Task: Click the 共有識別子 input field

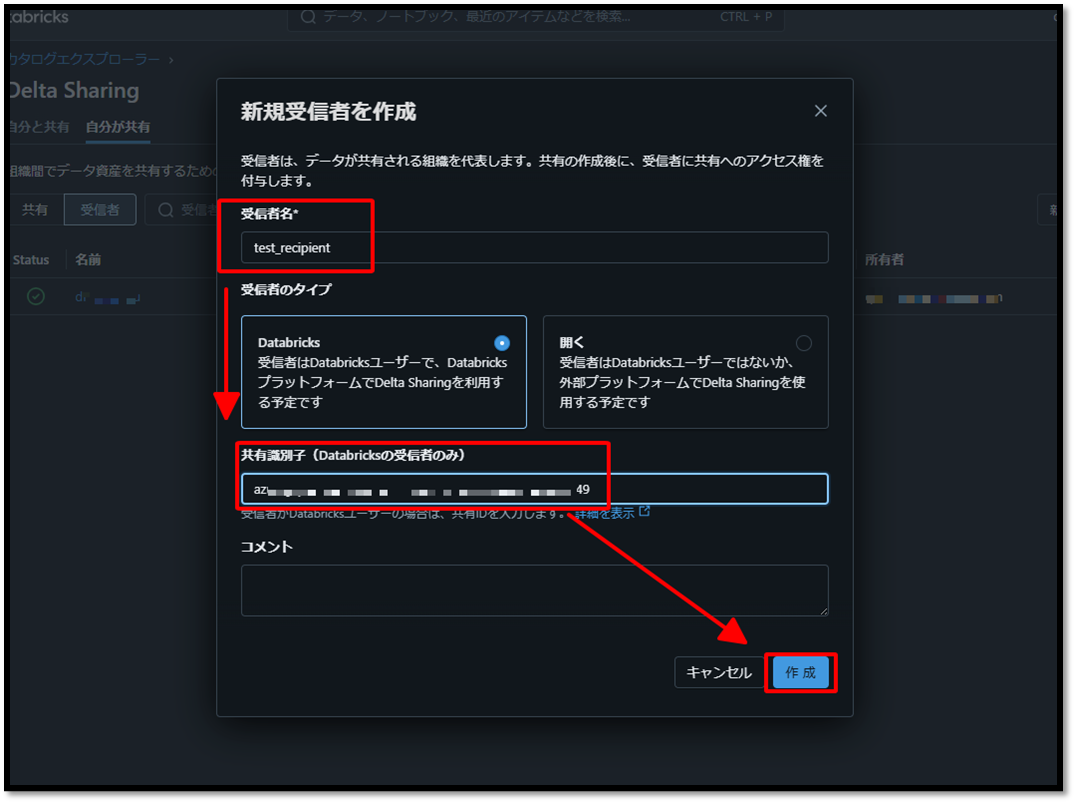Action: coord(534,489)
